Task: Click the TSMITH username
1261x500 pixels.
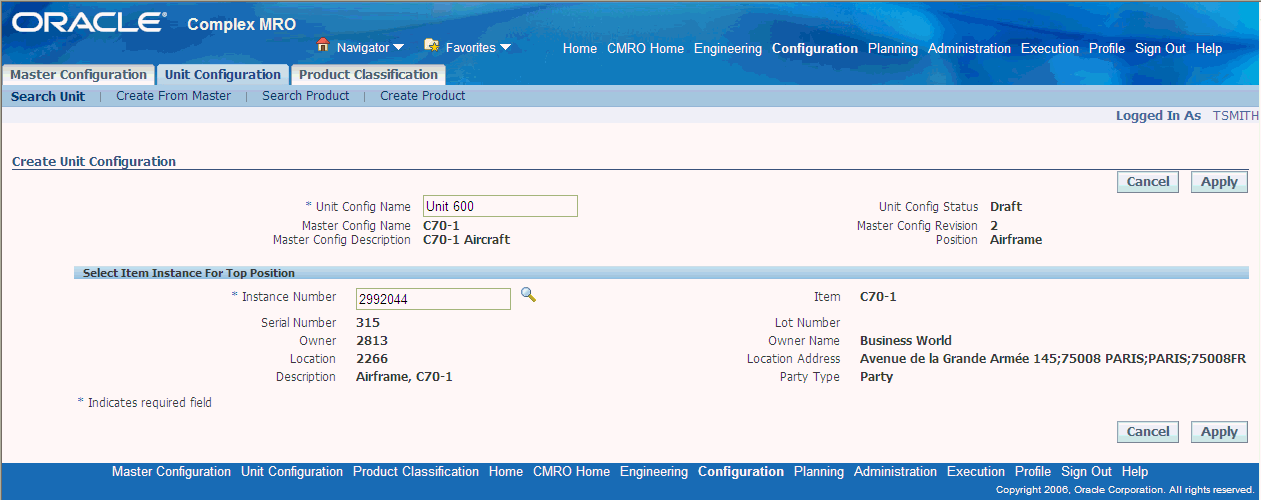Action: 1236,116
